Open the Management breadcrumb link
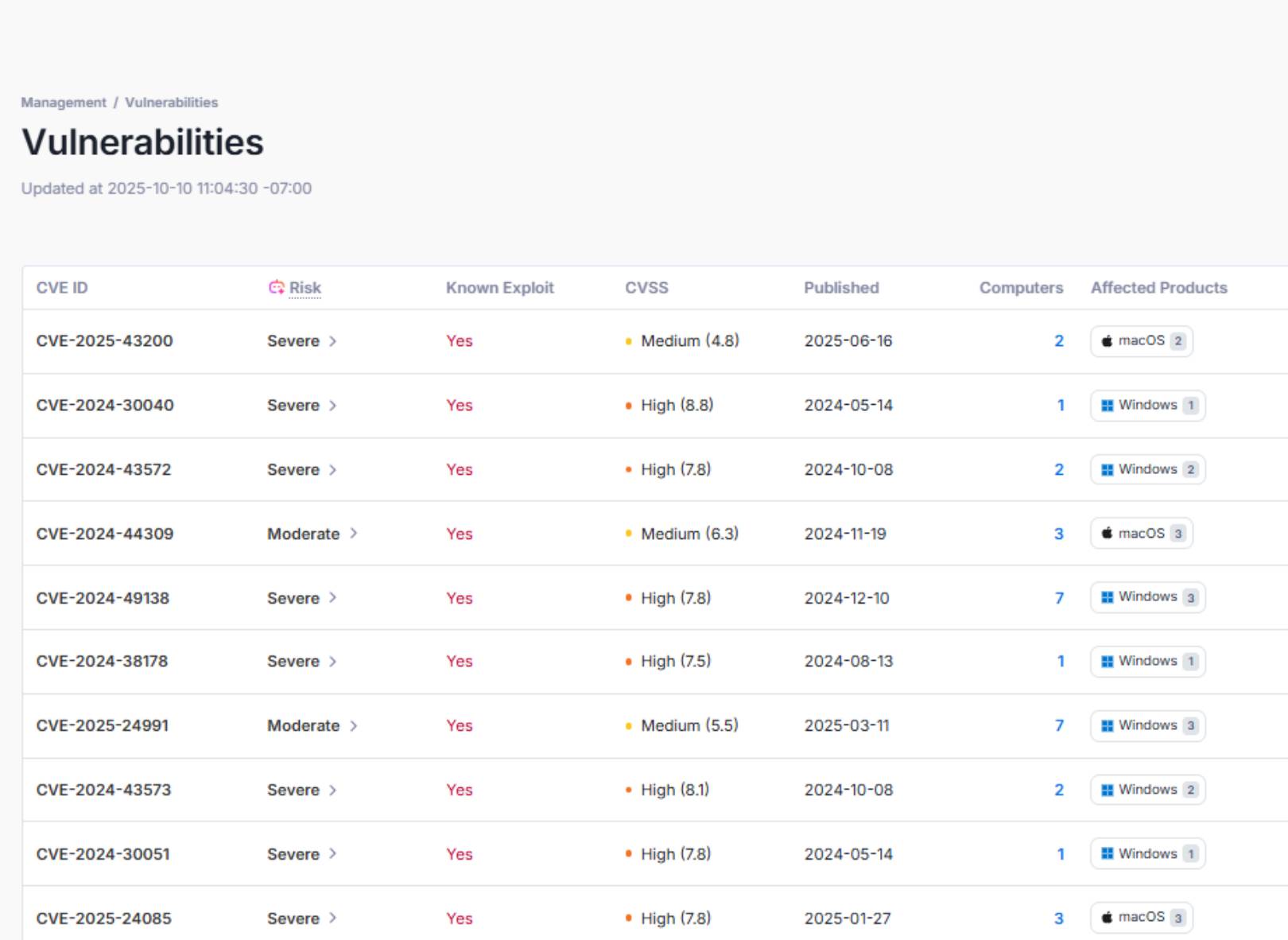The image size is (1288, 940). pyautogui.click(x=63, y=102)
